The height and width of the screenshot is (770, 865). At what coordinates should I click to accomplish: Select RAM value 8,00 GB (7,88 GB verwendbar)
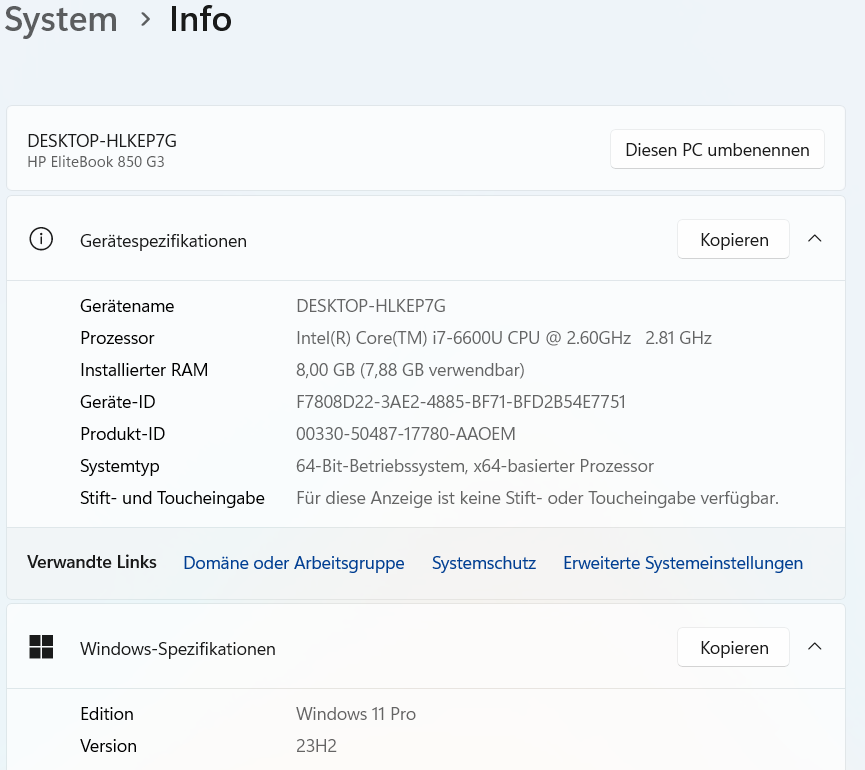tap(410, 370)
